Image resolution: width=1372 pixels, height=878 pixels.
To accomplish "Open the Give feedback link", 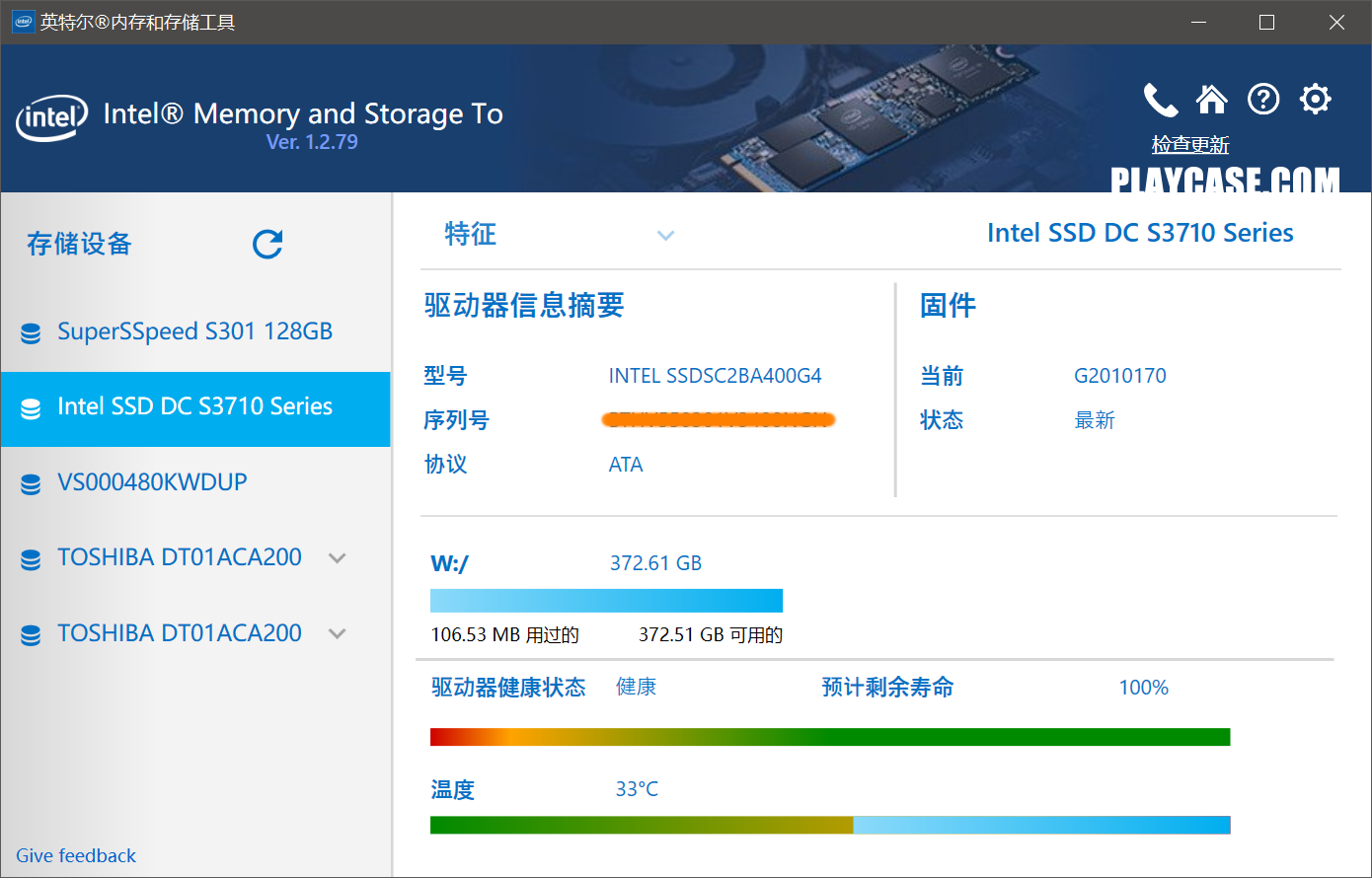I will [76, 855].
